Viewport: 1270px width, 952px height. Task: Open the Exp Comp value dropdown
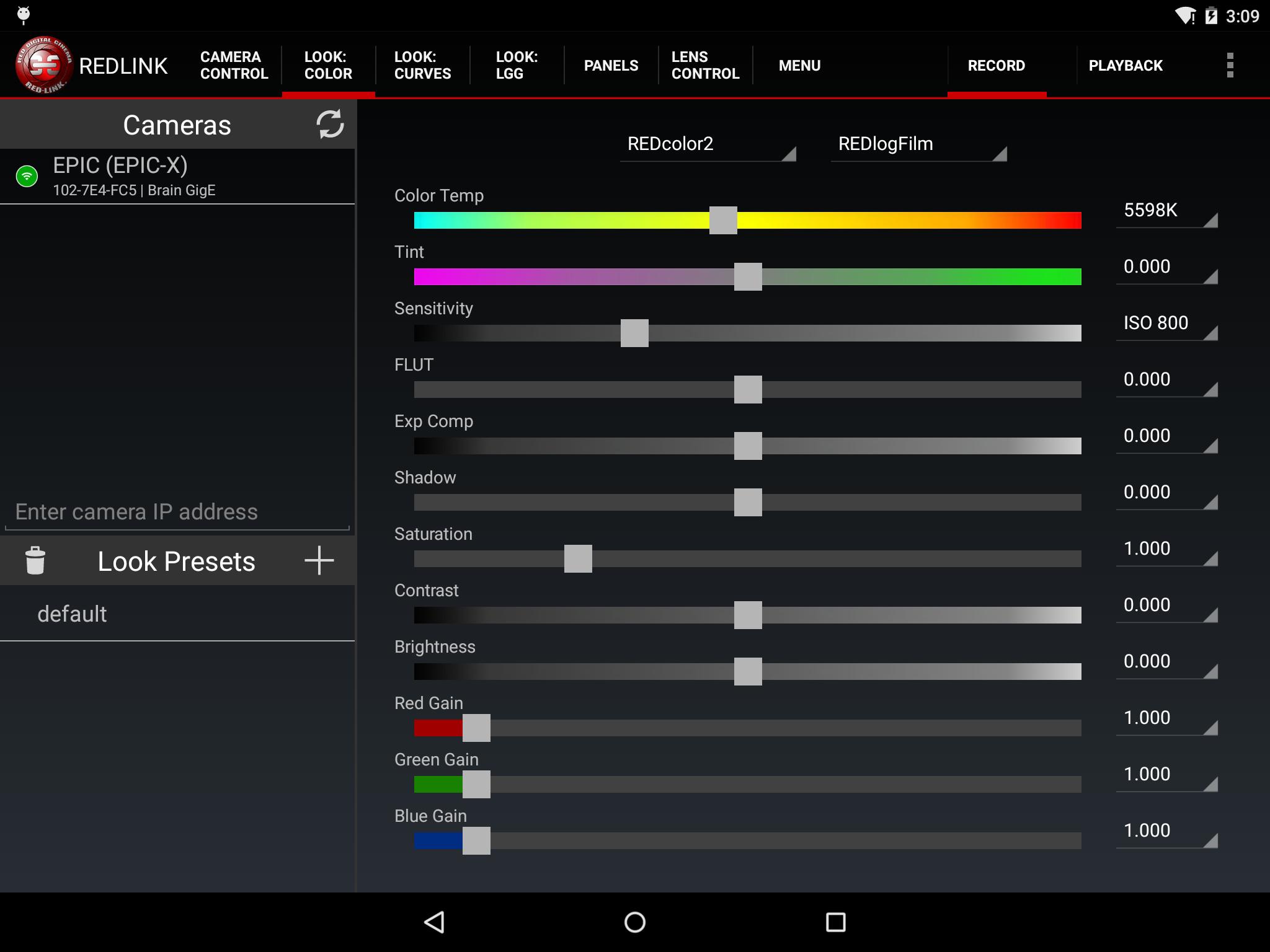1167,437
